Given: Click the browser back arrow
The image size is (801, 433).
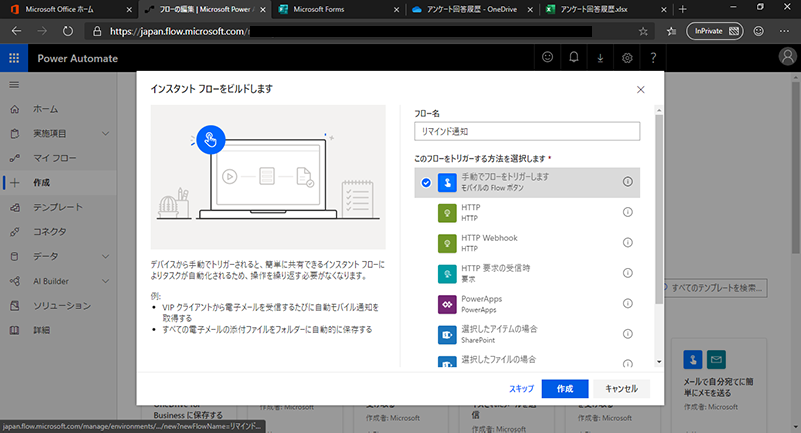Looking at the screenshot, I should (16, 31).
